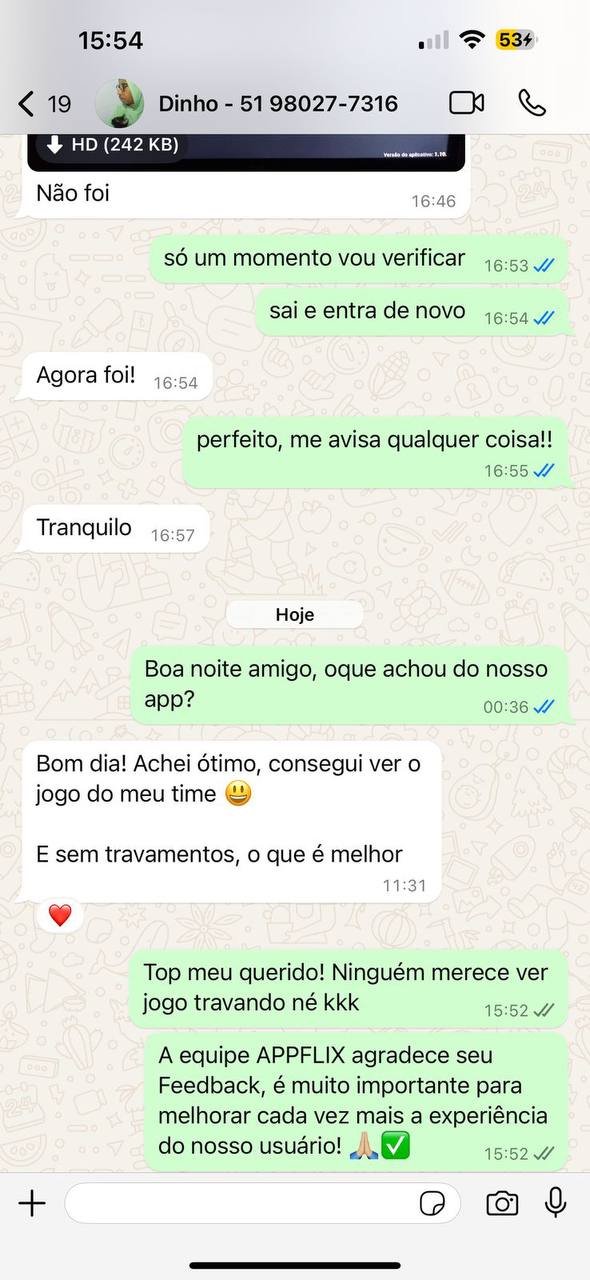
Task: Tap the message text input field
Action: (262, 1203)
